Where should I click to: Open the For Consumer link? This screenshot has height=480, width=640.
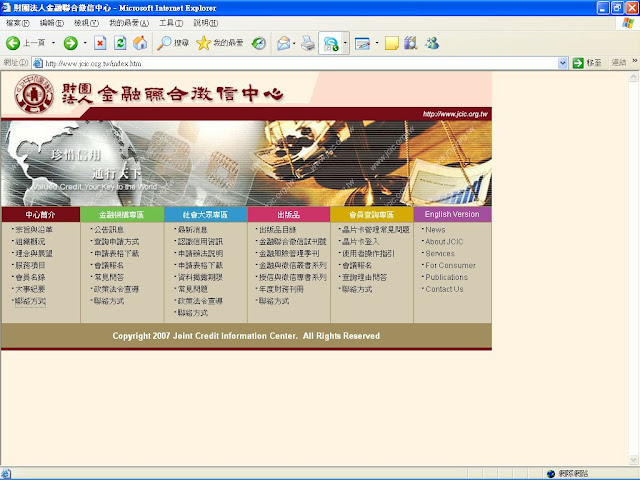pyautogui.click(x=450, y=265)
